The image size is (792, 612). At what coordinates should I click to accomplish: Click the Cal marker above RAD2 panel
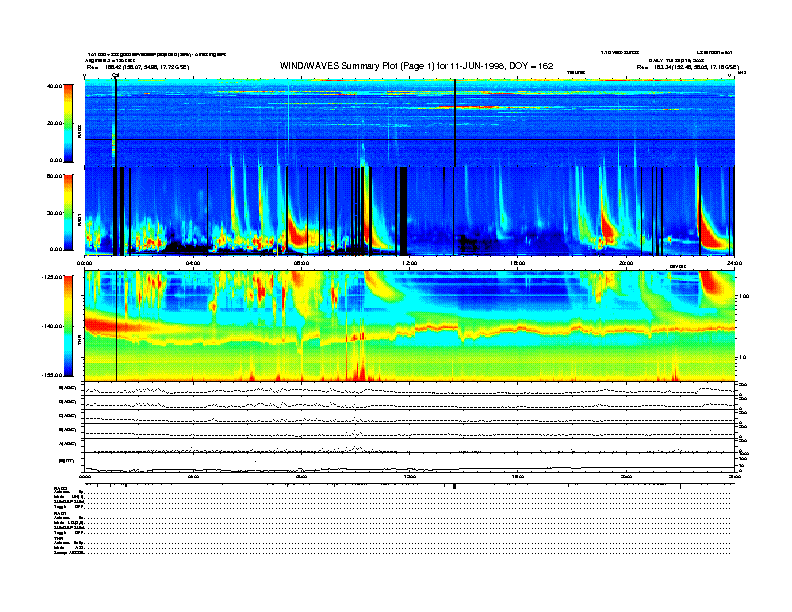pos(115,75)
